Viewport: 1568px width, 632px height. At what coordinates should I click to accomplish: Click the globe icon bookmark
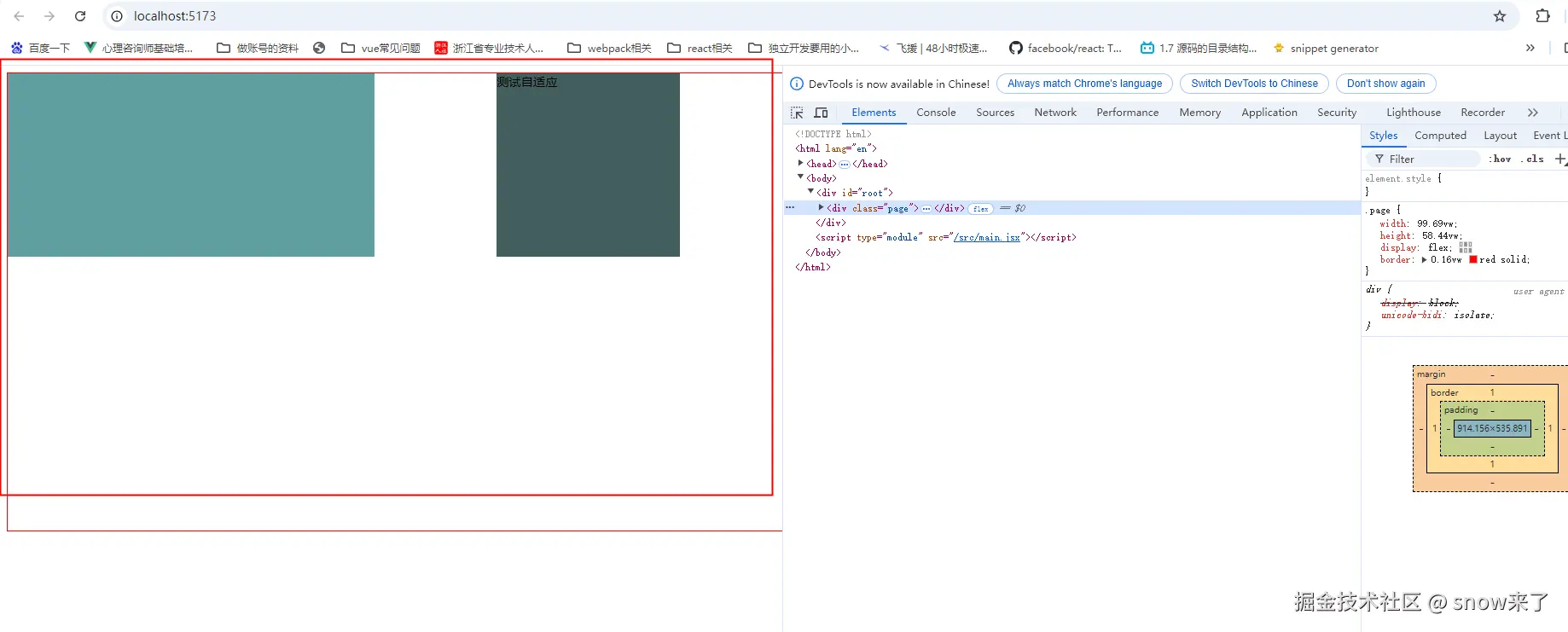[319, 49]
